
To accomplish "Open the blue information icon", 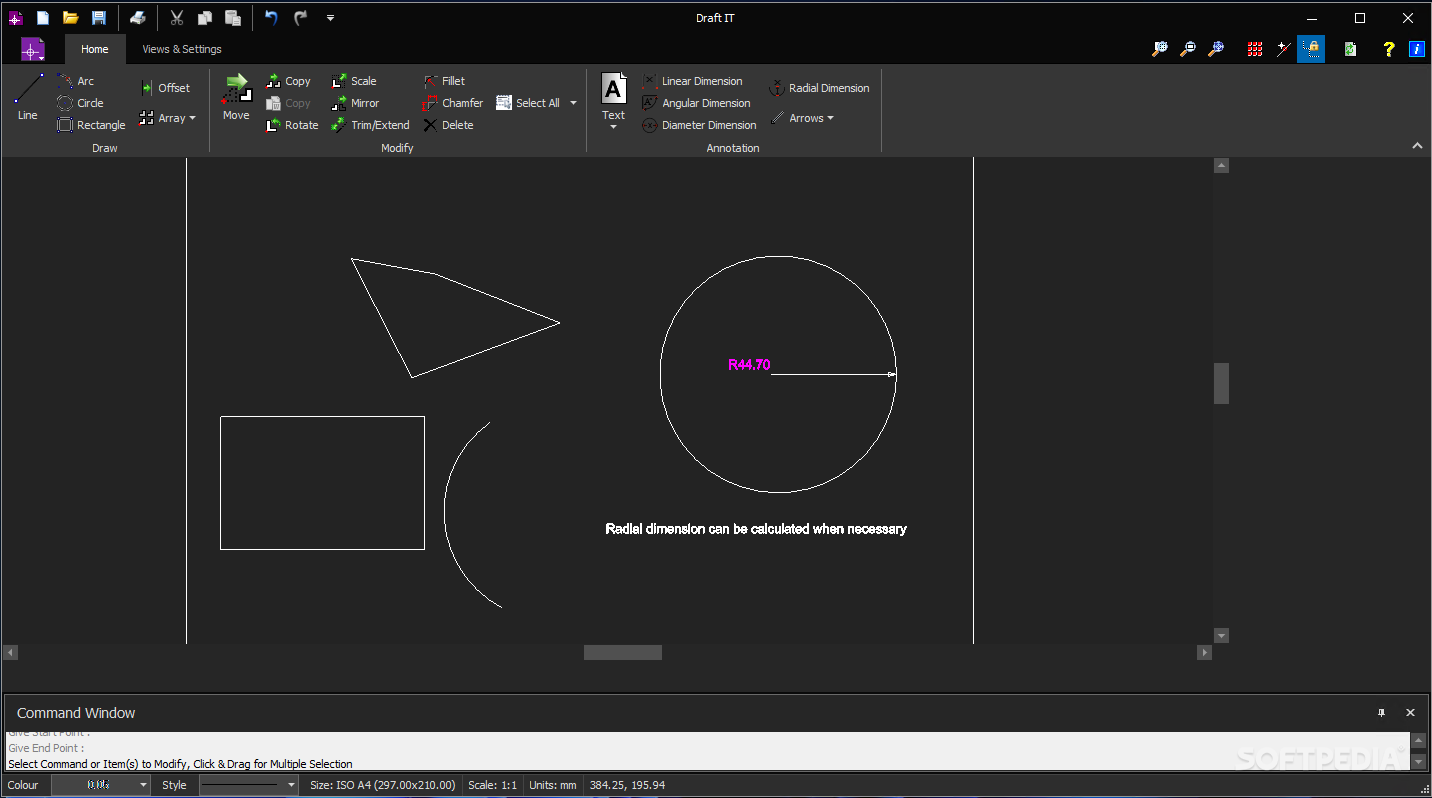I will tap(1417, 49).
